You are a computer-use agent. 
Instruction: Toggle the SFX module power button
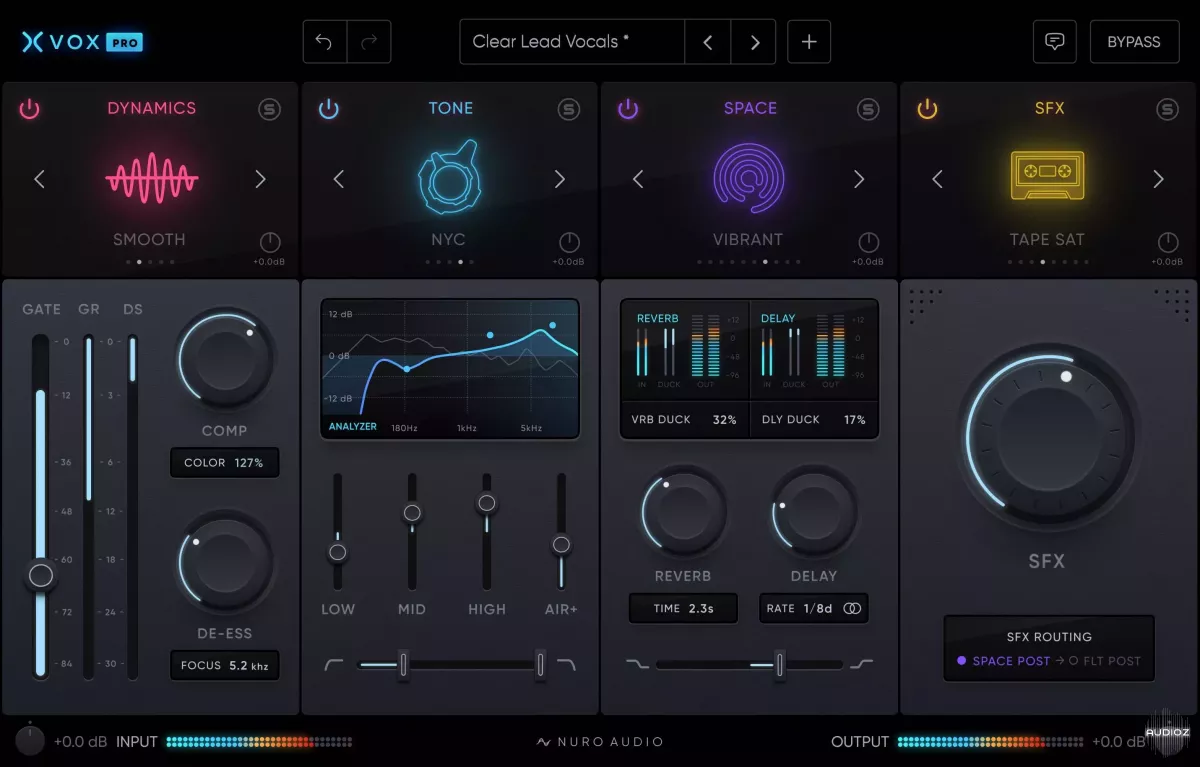coord(928,109)
